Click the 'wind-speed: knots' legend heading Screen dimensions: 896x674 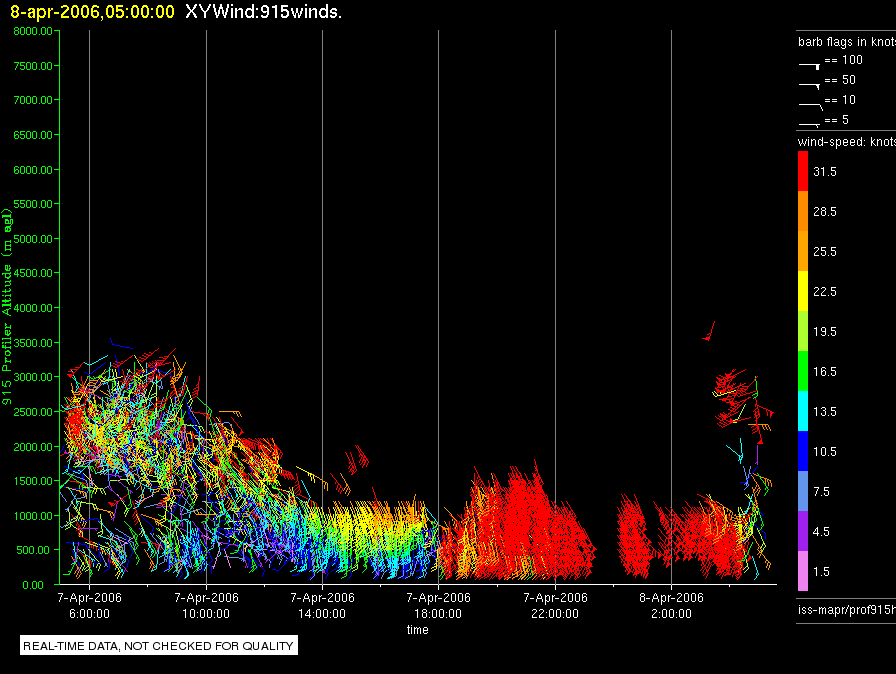[847, 142]
